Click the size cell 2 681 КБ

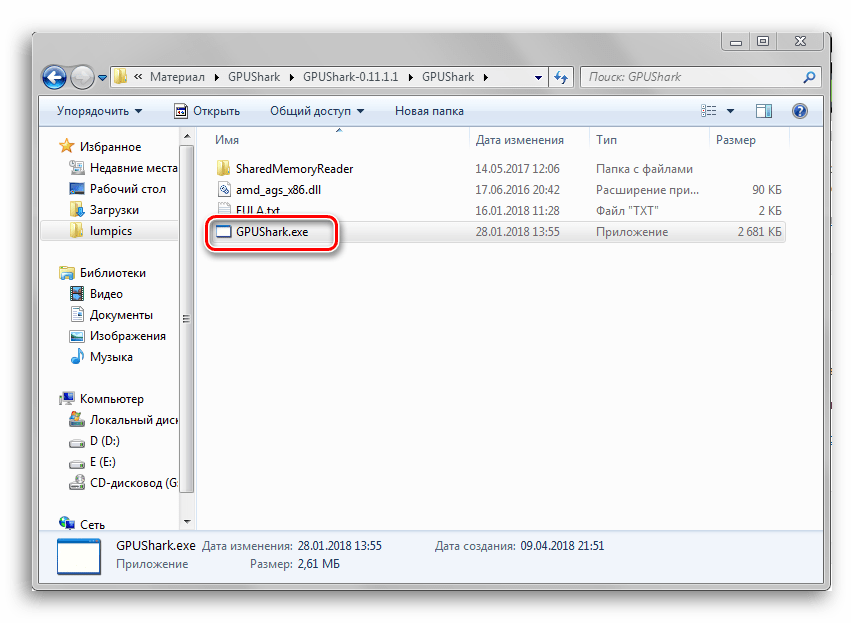[x=759, y=232]
